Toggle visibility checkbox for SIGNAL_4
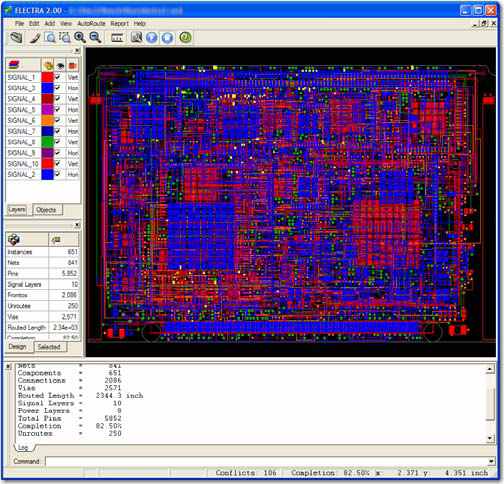 click(58, 99)
